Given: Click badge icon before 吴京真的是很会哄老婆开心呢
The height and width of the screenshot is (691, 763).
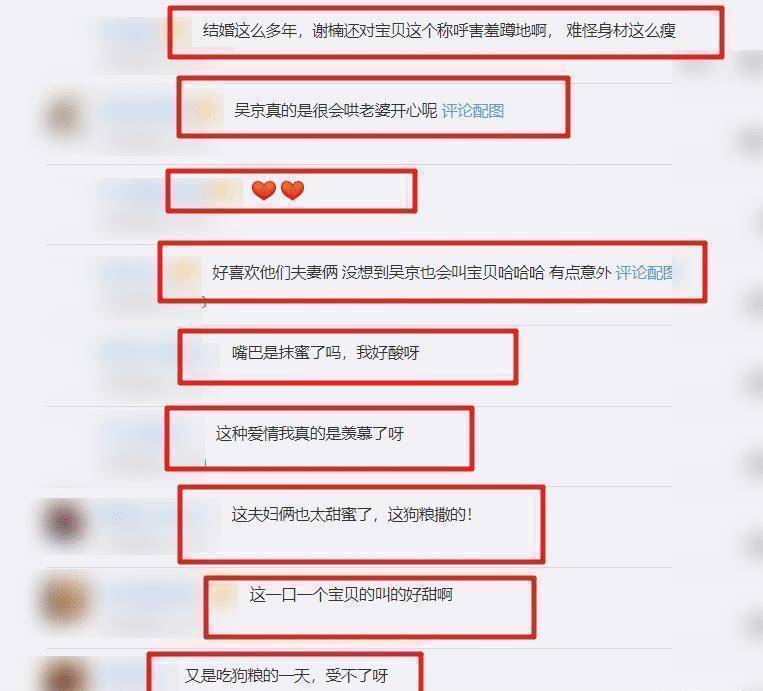Looking at the screenshot, I should (205, 110).
